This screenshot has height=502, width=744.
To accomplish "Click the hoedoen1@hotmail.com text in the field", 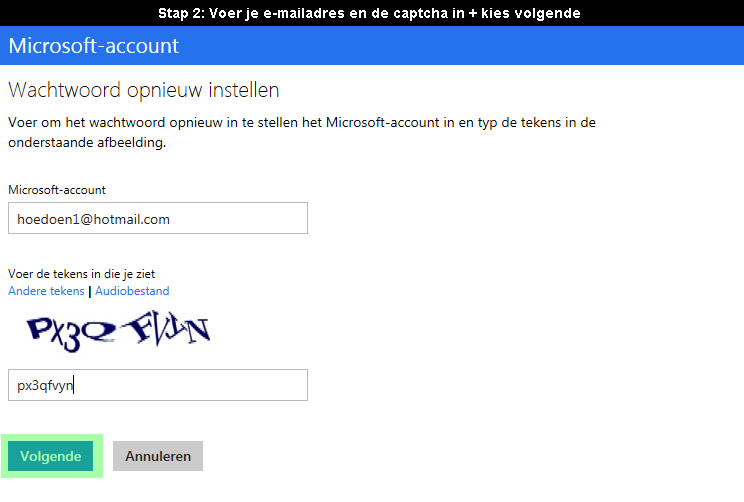I will coord(93,219).
